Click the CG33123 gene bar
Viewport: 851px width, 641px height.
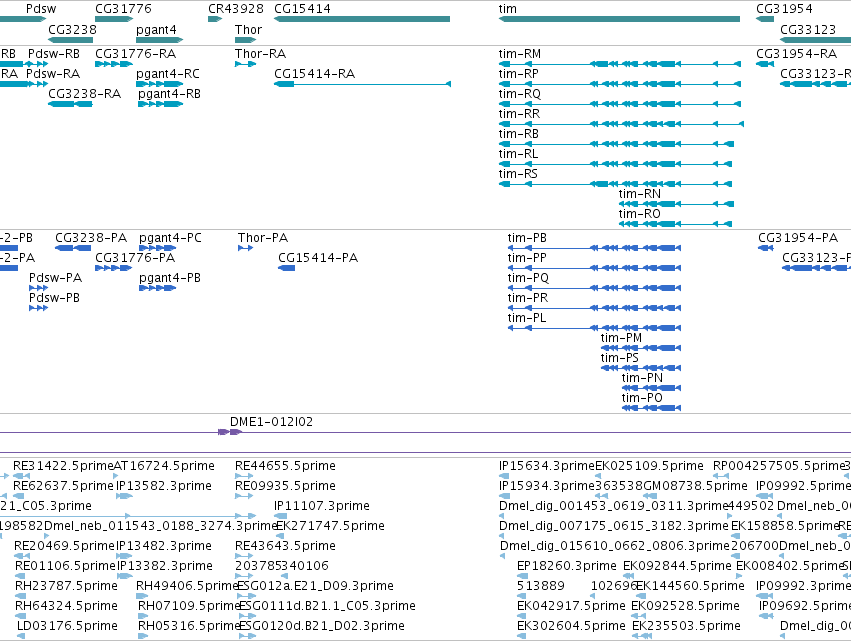(816, 40)
